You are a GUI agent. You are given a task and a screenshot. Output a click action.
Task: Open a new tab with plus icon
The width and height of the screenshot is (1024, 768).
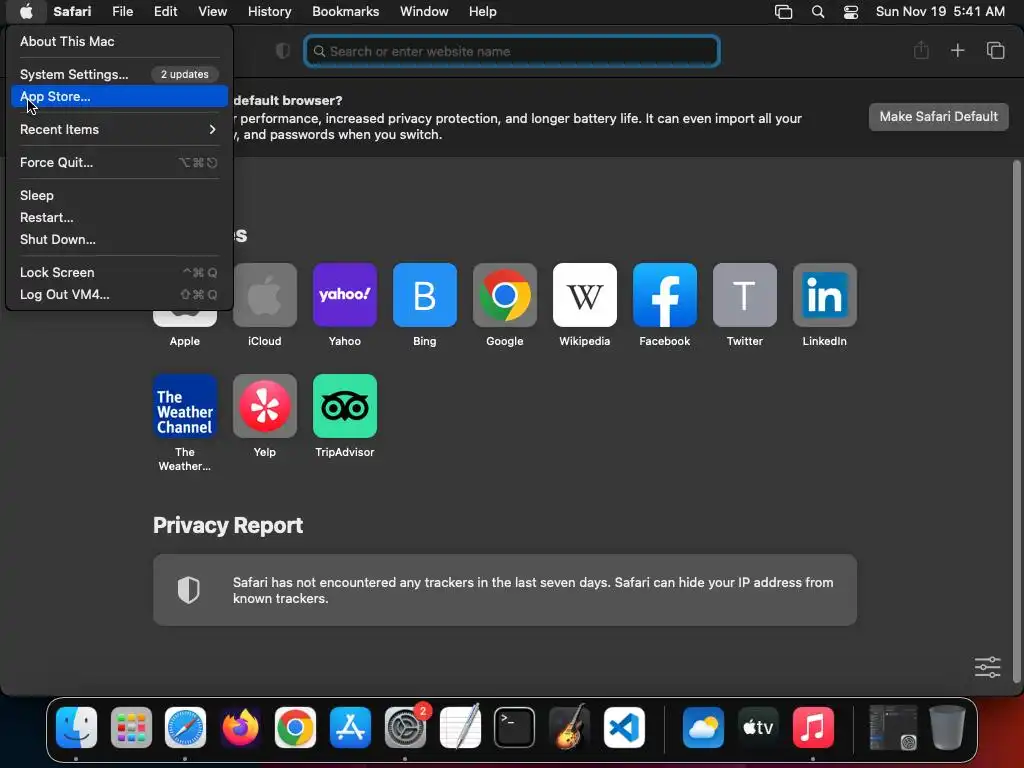click(x=957, y=50)
